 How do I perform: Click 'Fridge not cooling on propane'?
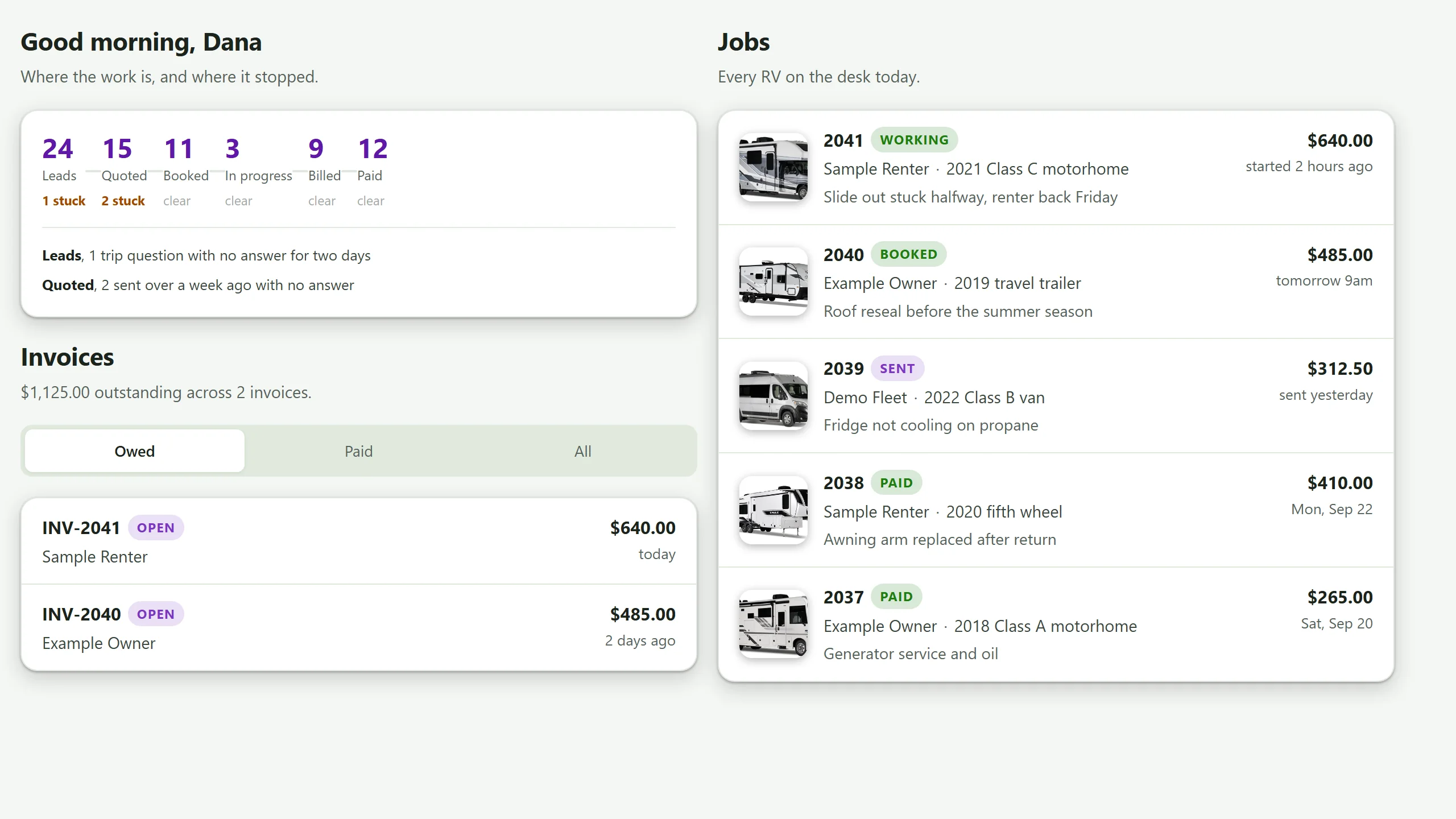coord(930,425)
